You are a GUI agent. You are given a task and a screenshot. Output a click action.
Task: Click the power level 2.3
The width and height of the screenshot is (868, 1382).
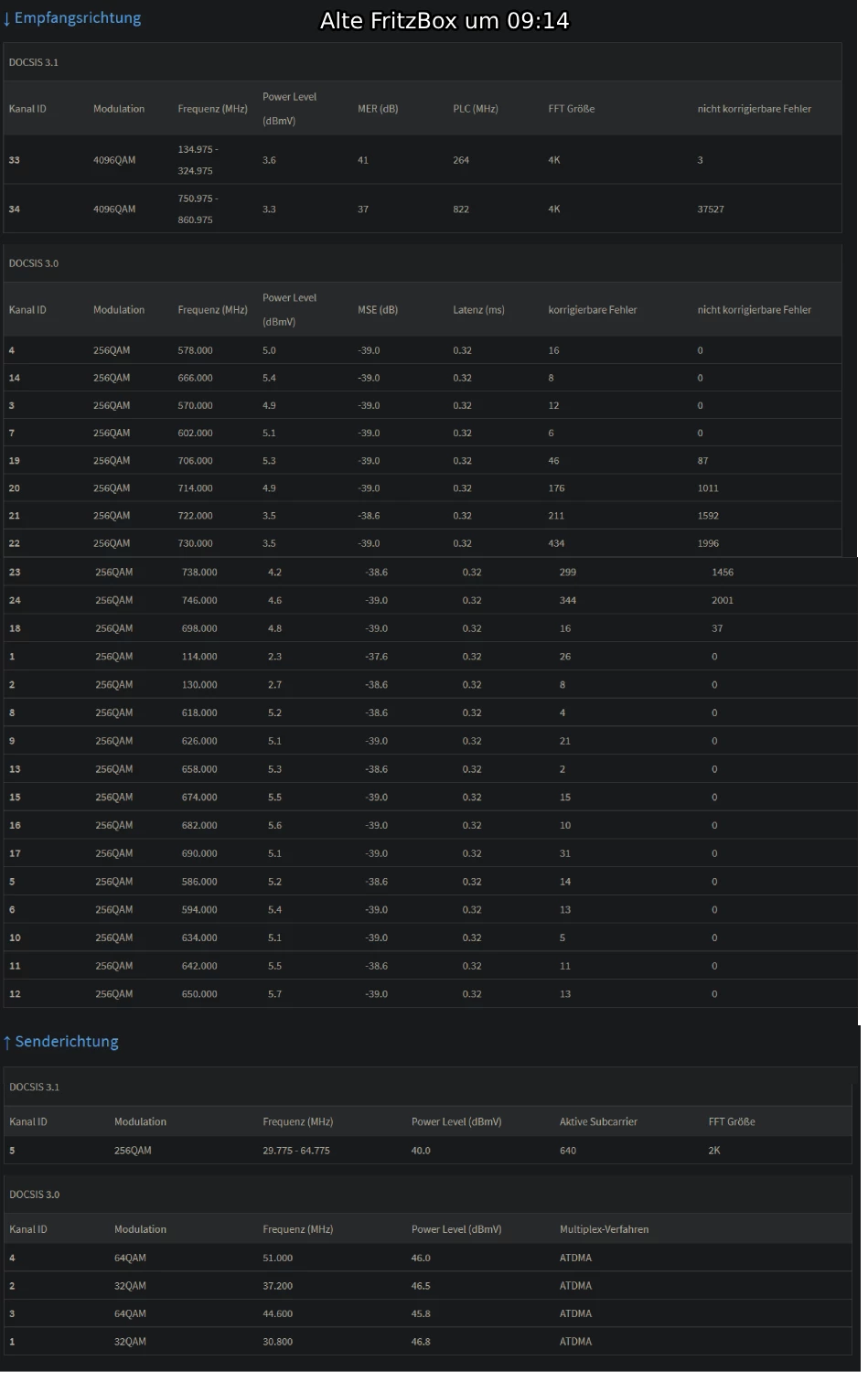274,657
